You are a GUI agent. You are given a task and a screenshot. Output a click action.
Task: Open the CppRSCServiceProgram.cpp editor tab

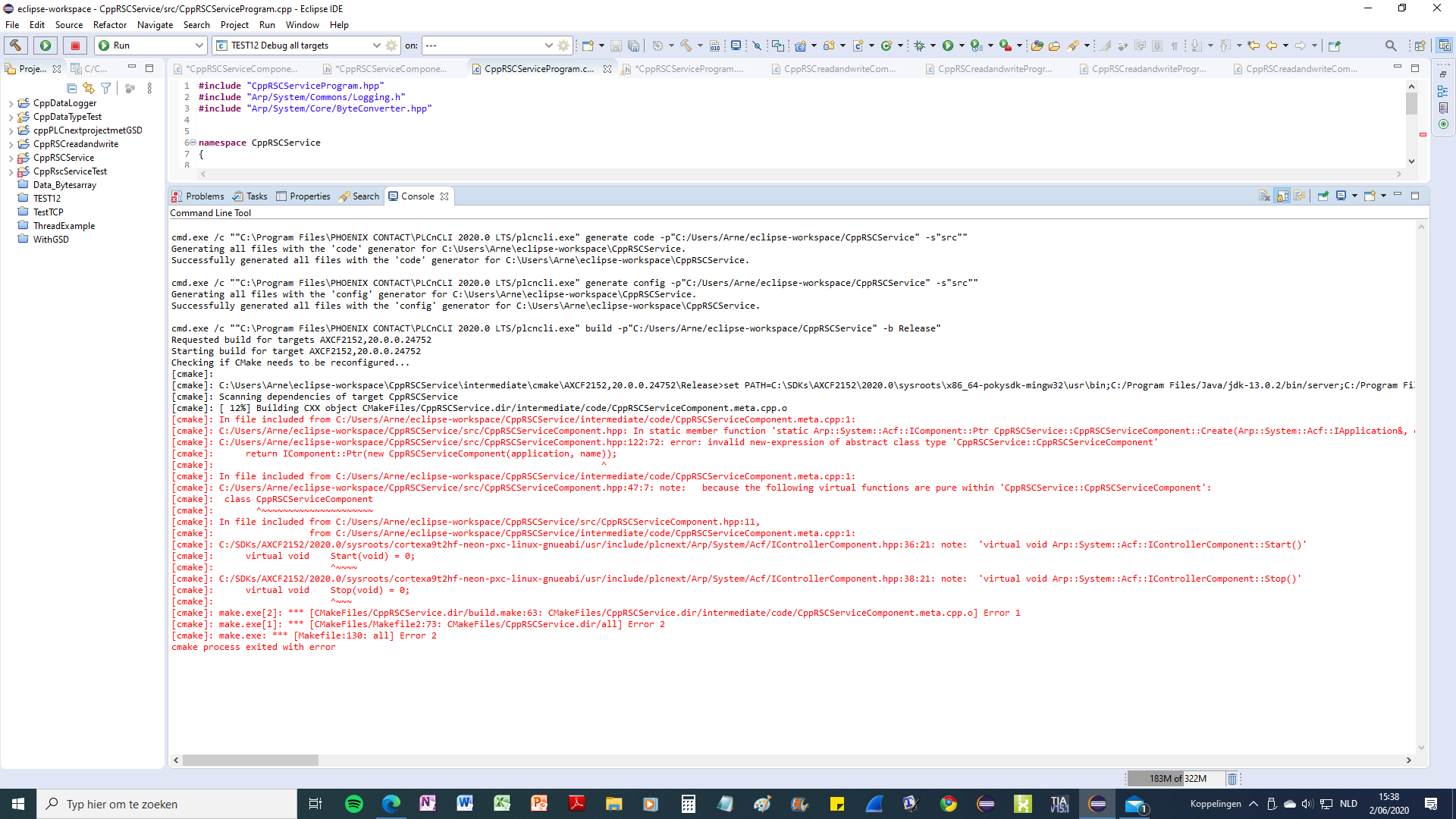click(538, 69)
